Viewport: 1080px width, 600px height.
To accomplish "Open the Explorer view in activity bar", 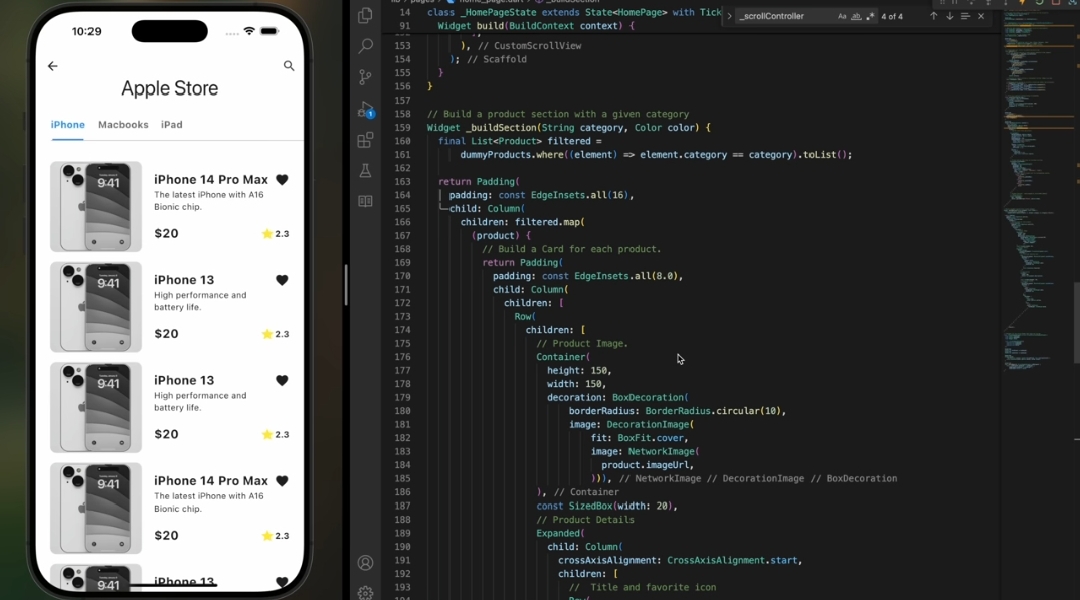I will pyautogui.click(x=365, y=15).
